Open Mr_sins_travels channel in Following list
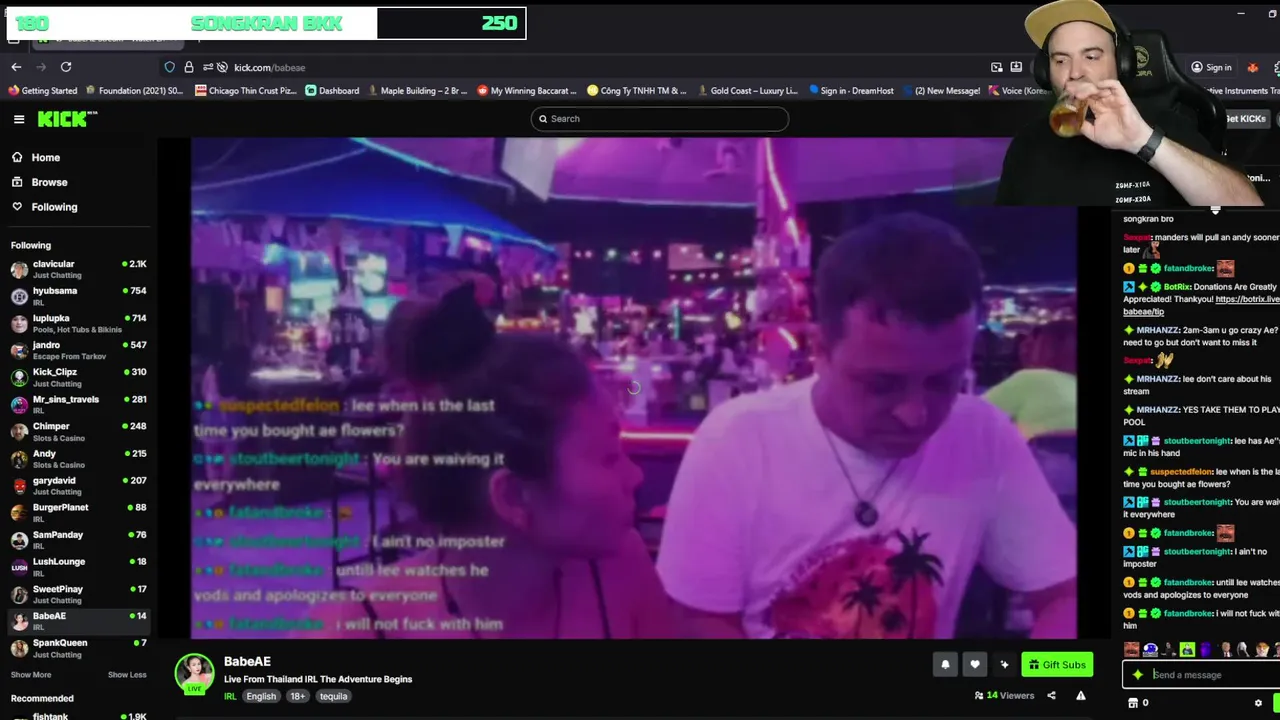The height and width of the screenshot is (720, 1280). pyautogui.click(x=78, y=404)
